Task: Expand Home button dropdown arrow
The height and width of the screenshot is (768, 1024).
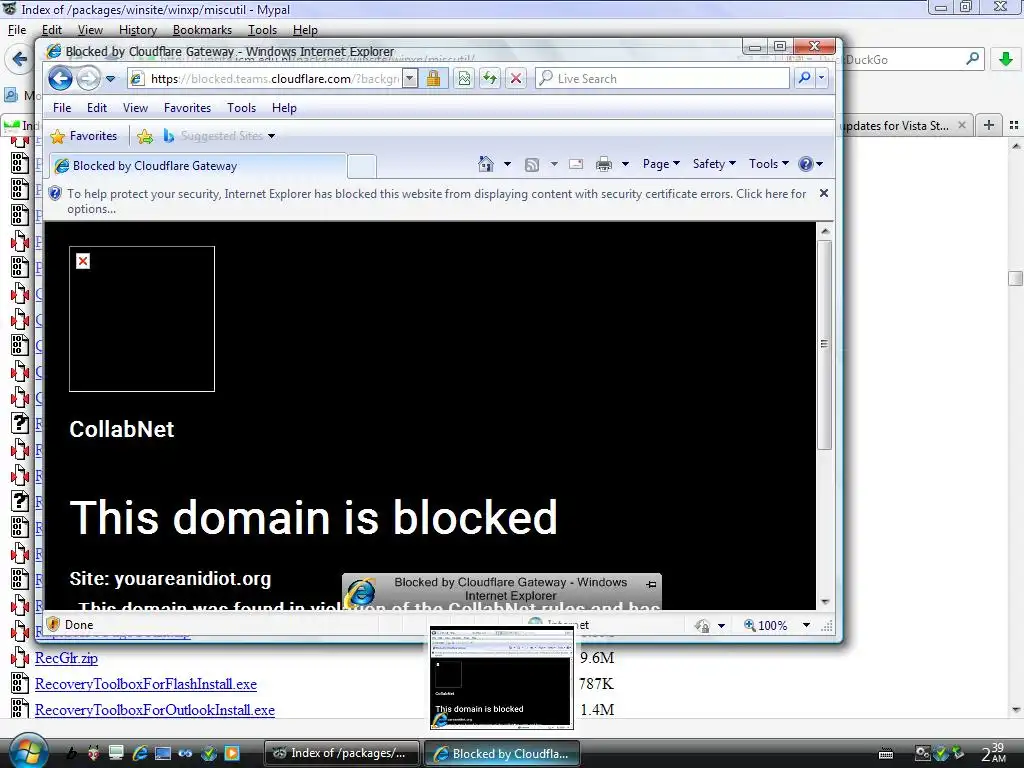Action: [x=507, y=164]
